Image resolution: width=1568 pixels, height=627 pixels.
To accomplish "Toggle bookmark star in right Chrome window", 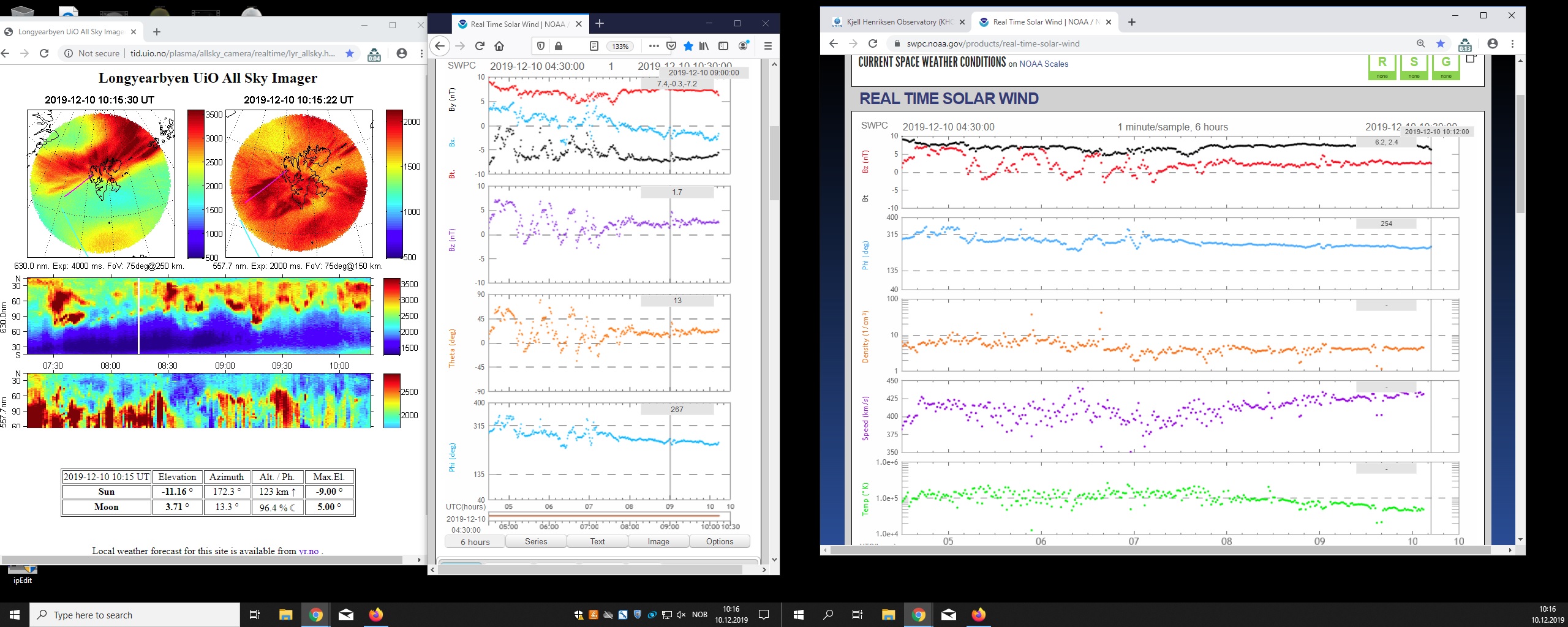I will coord(1441,43).
